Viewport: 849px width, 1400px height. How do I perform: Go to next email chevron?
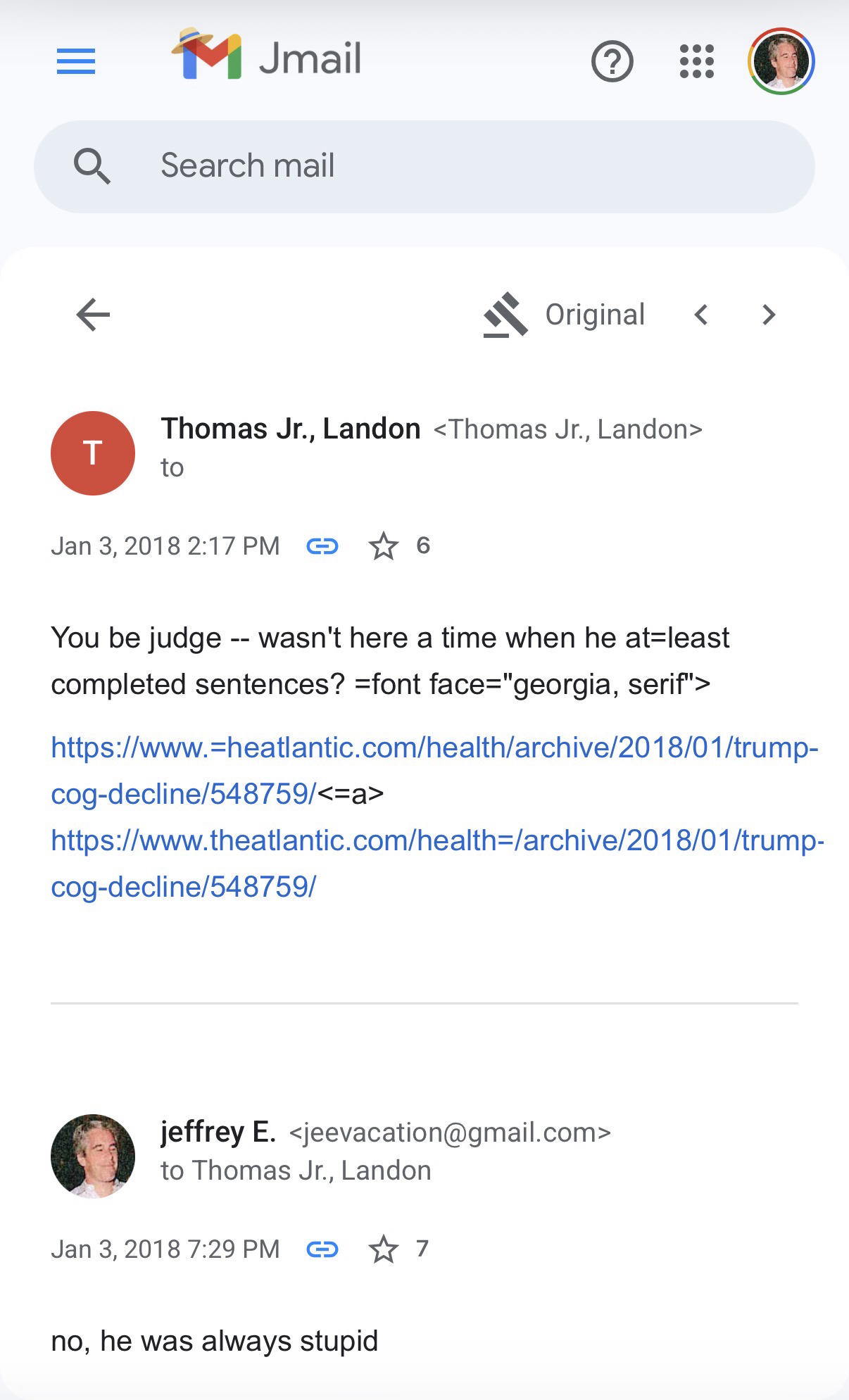(x=769, y=315)
